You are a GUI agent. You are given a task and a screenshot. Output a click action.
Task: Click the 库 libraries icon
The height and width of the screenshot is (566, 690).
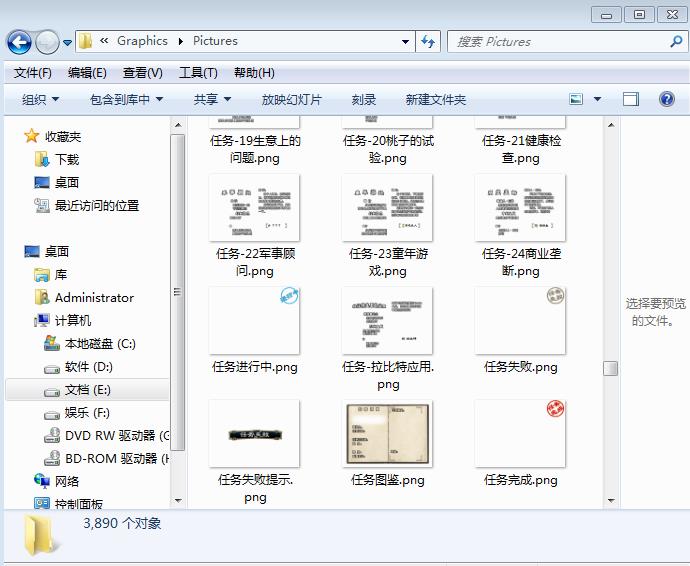[42, 275]
